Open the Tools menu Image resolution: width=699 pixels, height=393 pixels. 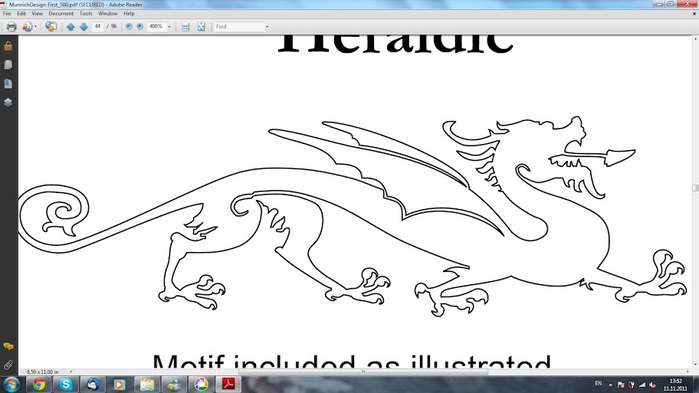pos(86,13)
